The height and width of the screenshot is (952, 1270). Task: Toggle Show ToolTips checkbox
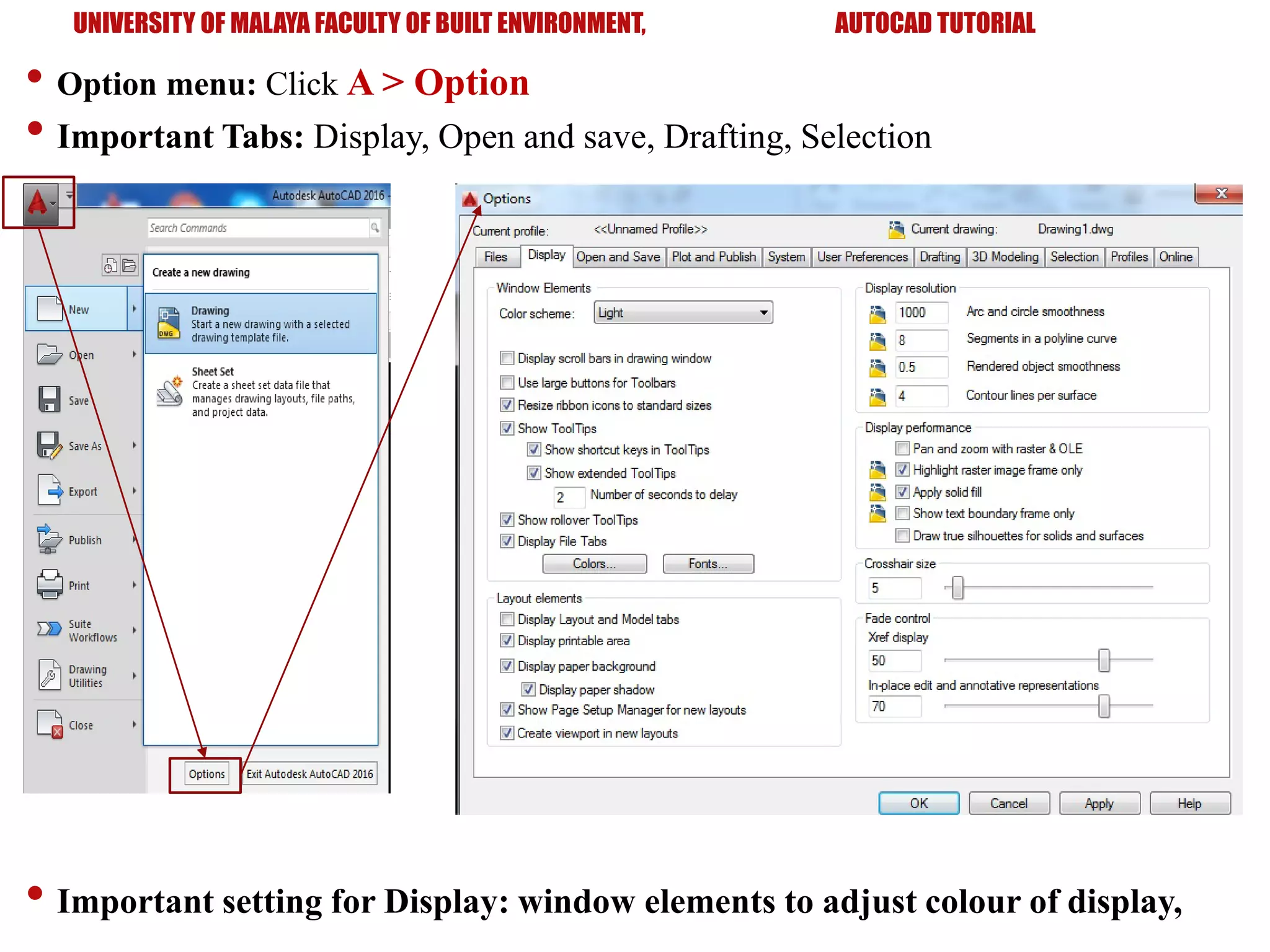pyautogui.click(x=507, y=428)
